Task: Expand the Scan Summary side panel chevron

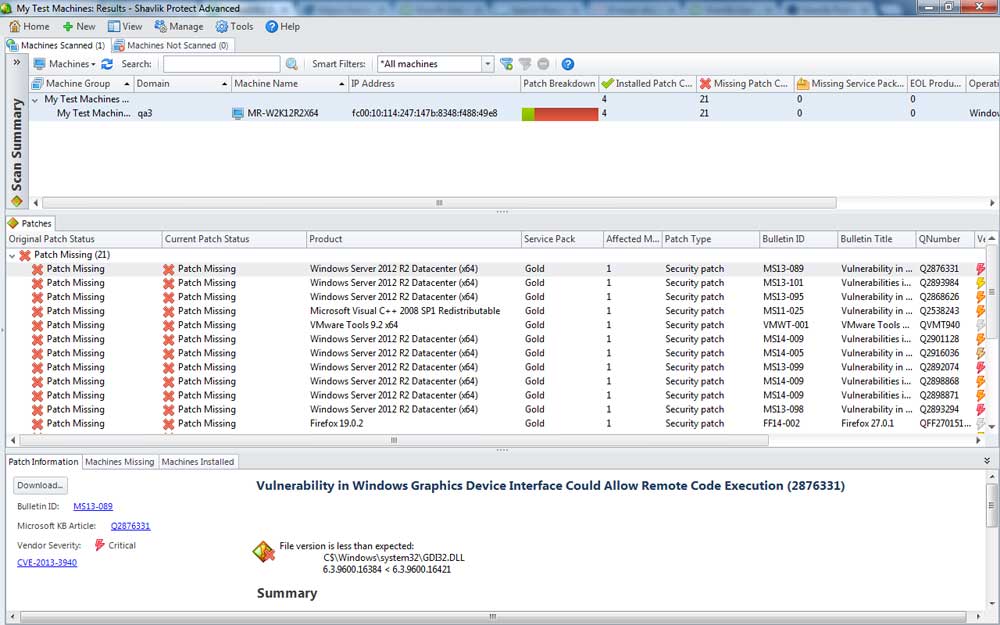Action: [17, 62]
